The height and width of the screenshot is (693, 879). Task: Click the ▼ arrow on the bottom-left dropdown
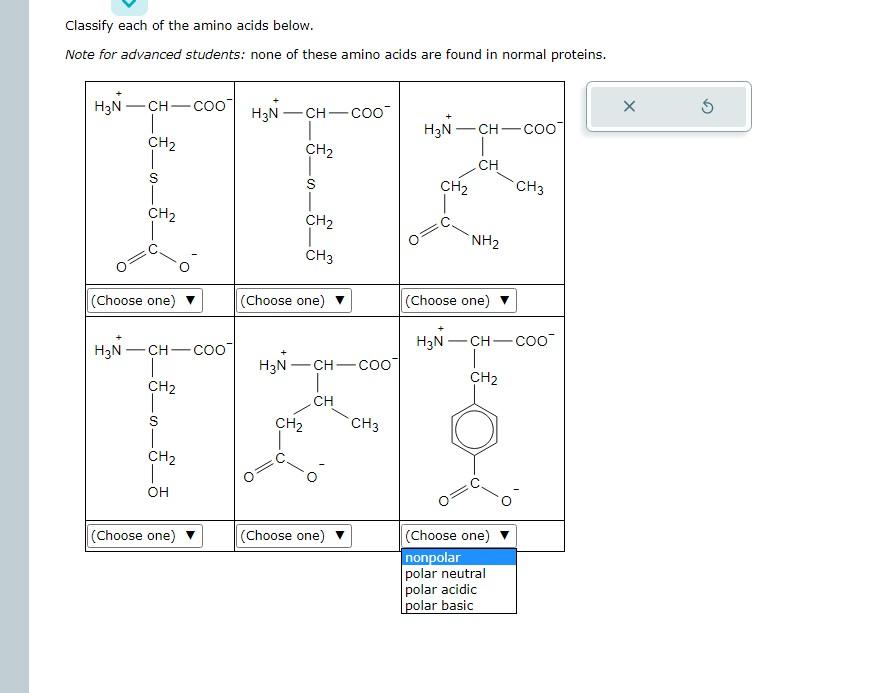pos(189,535)
